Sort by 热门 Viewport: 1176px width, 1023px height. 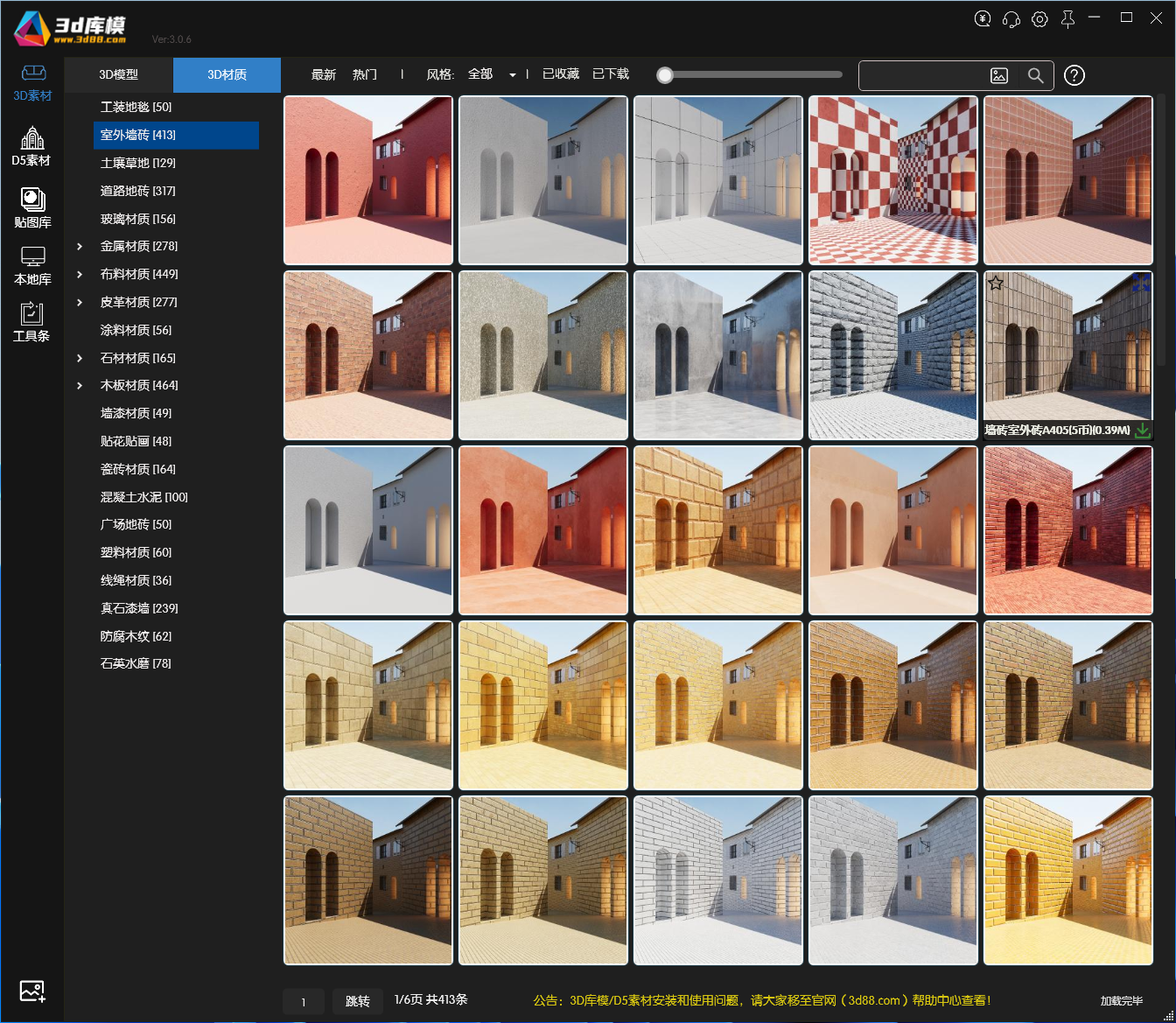click(x=365, y=74)
